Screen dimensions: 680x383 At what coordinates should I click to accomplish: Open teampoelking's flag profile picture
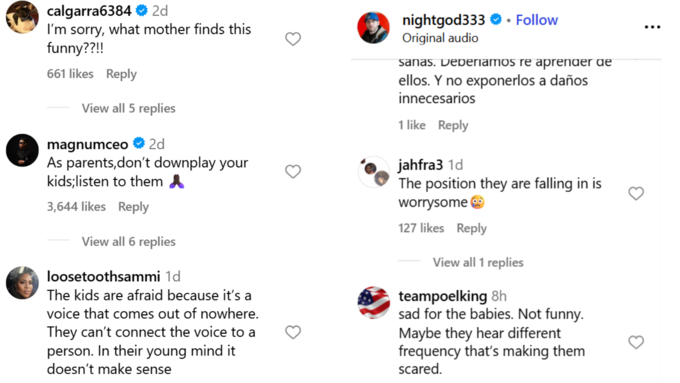(374, 302)
